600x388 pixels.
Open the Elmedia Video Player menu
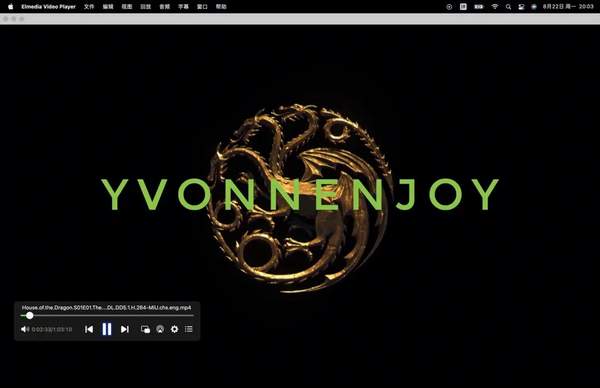(49, 7)
